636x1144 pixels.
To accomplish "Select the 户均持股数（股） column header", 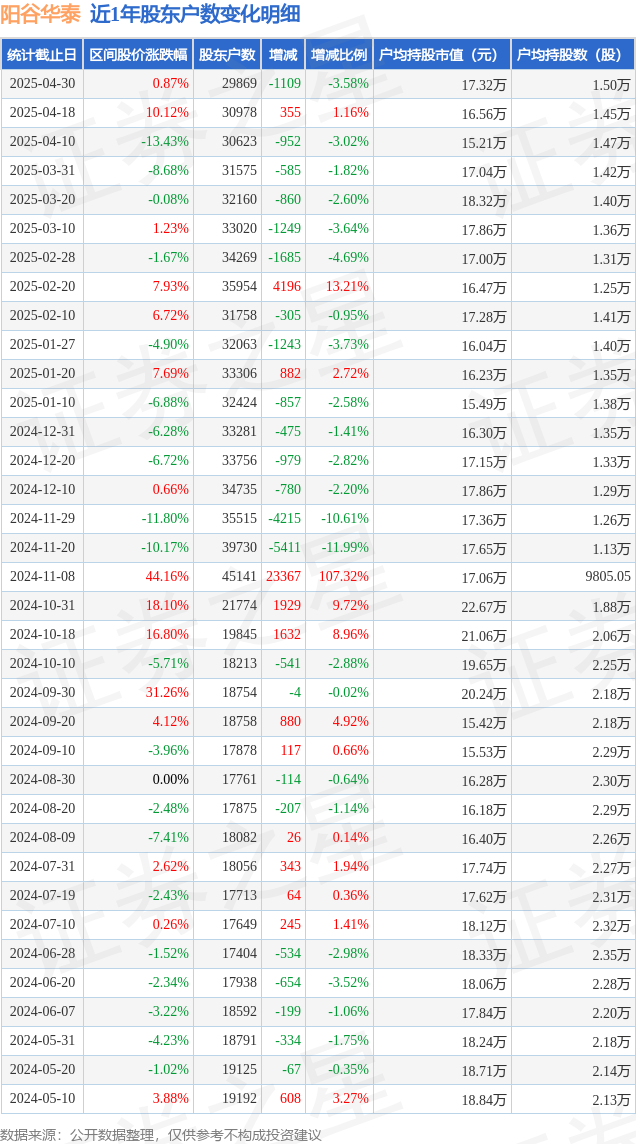I will 573,55.
